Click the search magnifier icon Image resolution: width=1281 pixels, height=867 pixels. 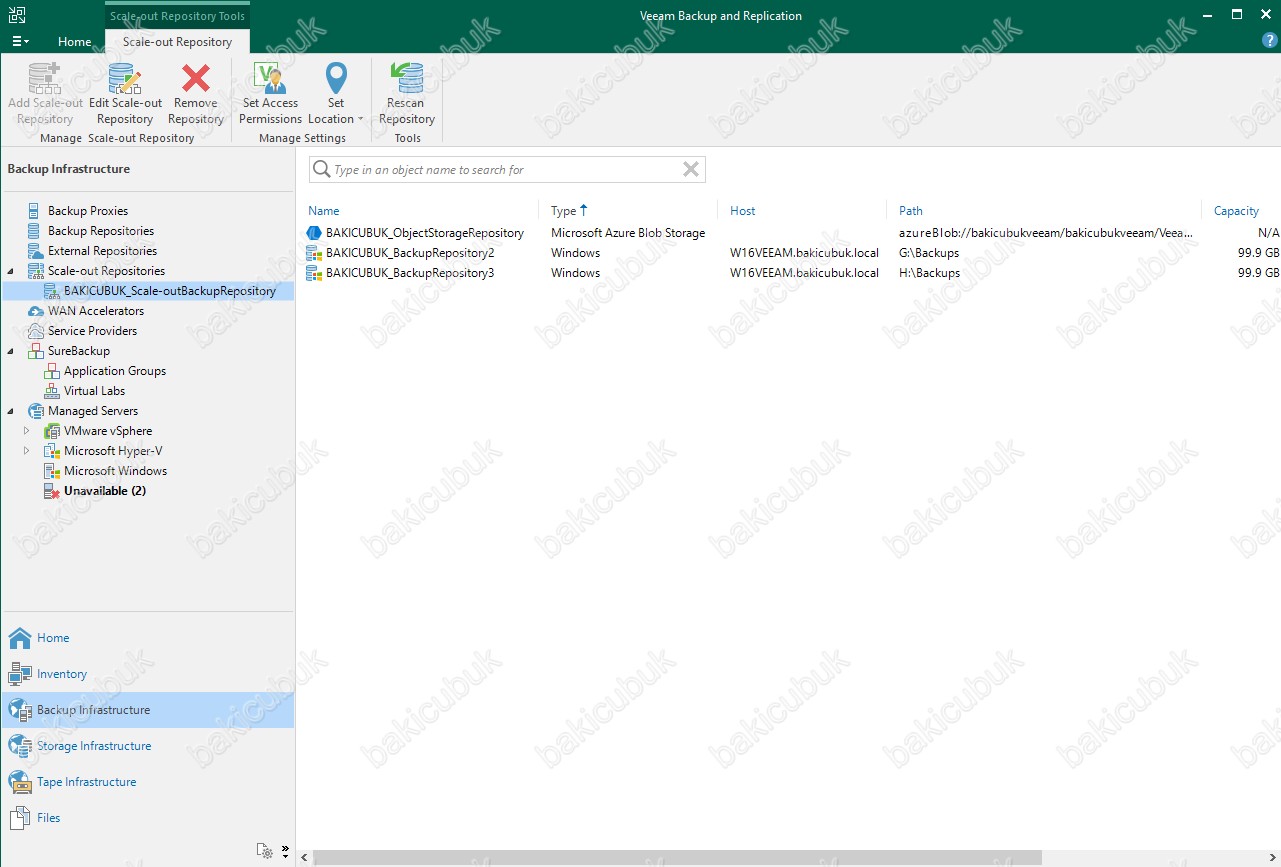[321, 170]
